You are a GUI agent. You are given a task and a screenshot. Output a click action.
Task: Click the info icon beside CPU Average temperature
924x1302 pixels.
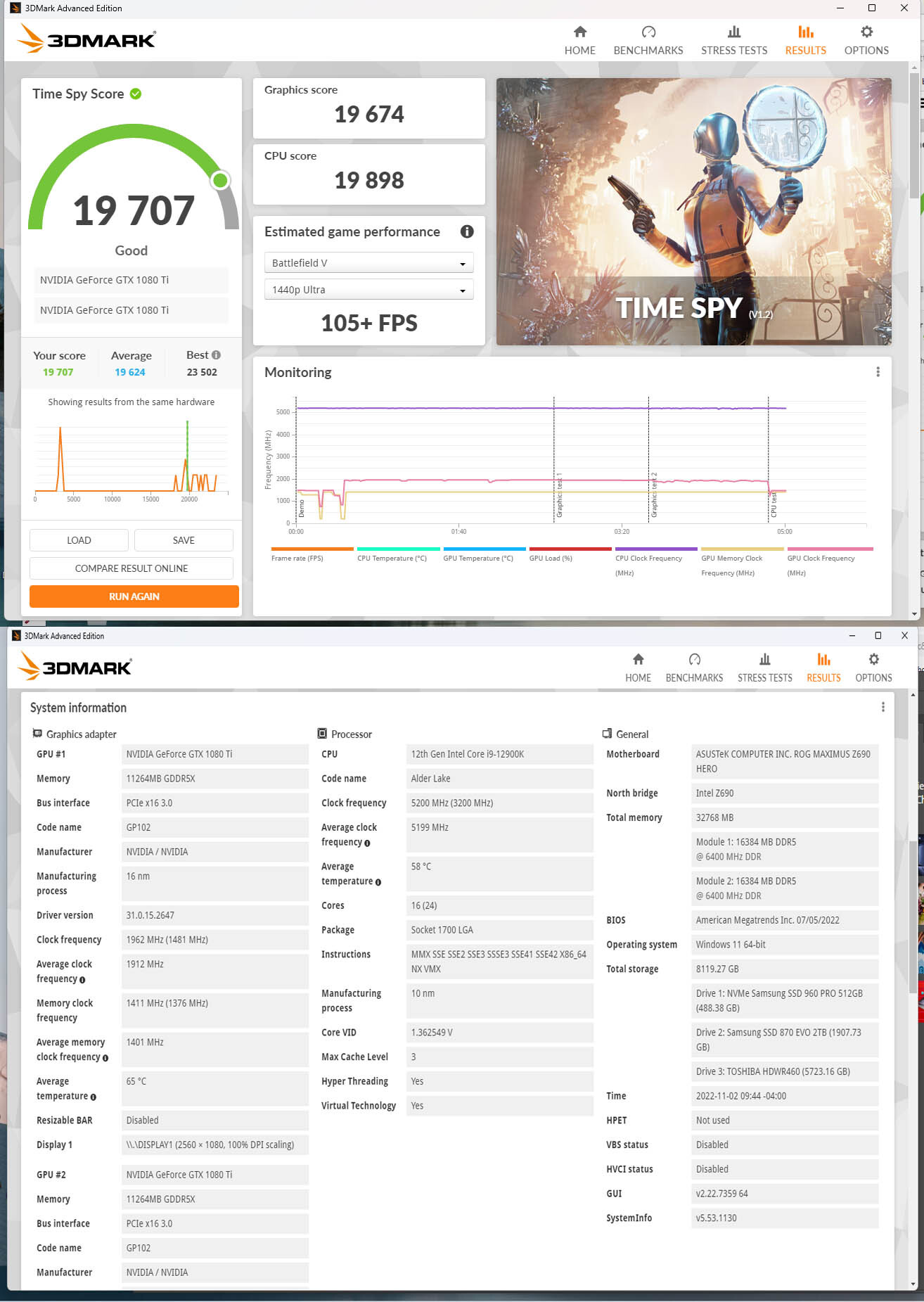[378, 882]
